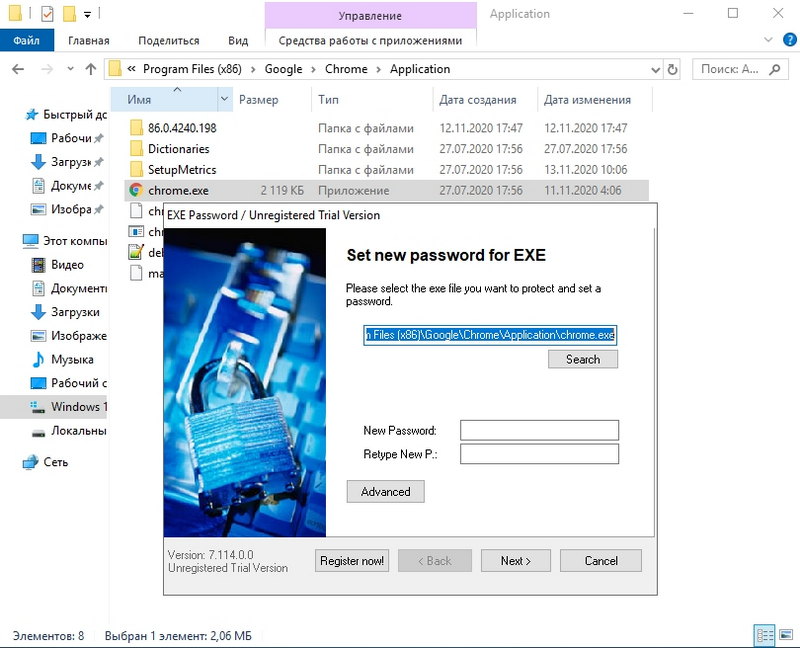Expand address bar history dropdown
The height and width of the screenshot is (648, 800).
(x=656, y=69)
